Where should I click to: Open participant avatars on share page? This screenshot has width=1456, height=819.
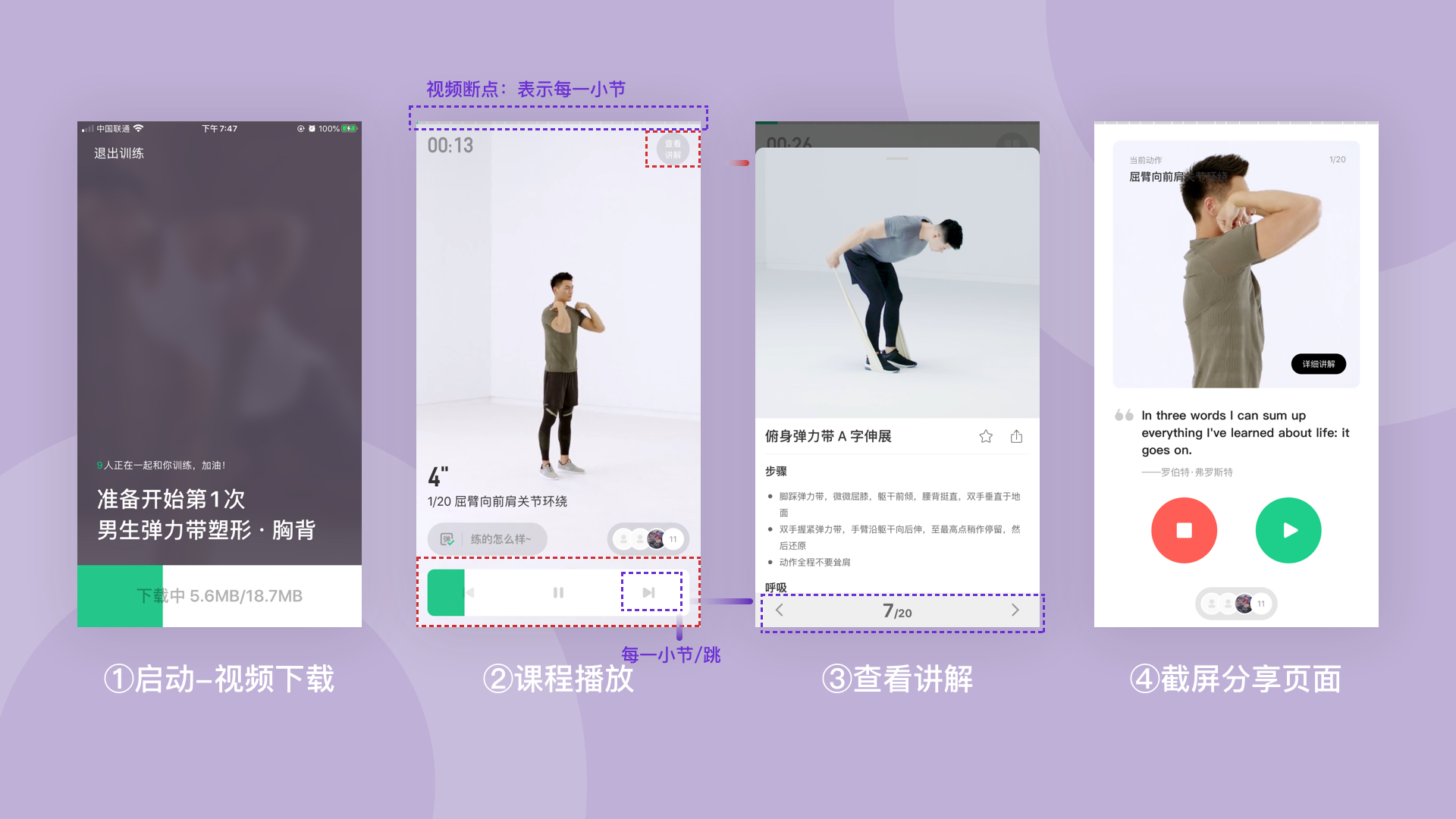(1236, 604)
